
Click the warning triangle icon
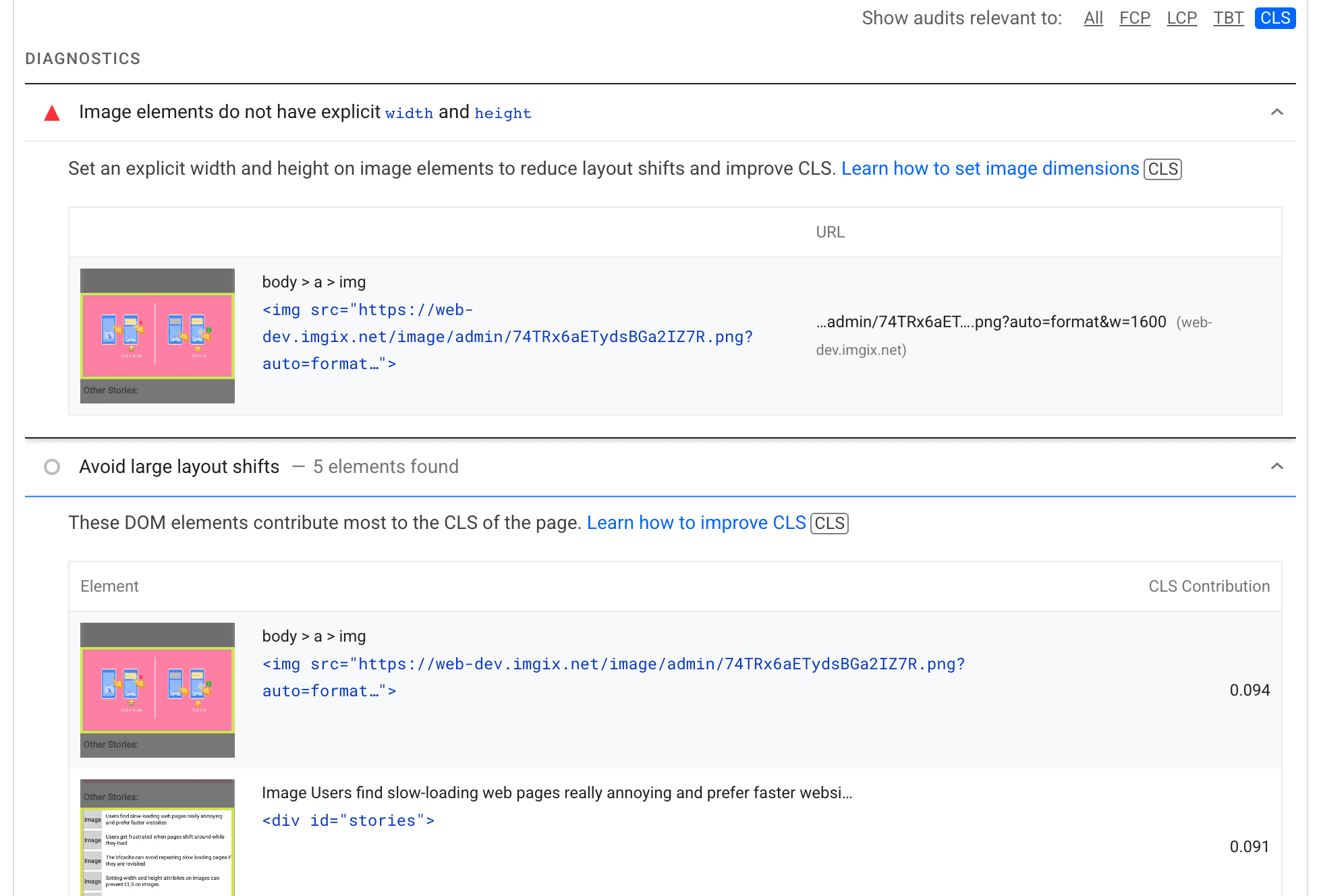52,113
